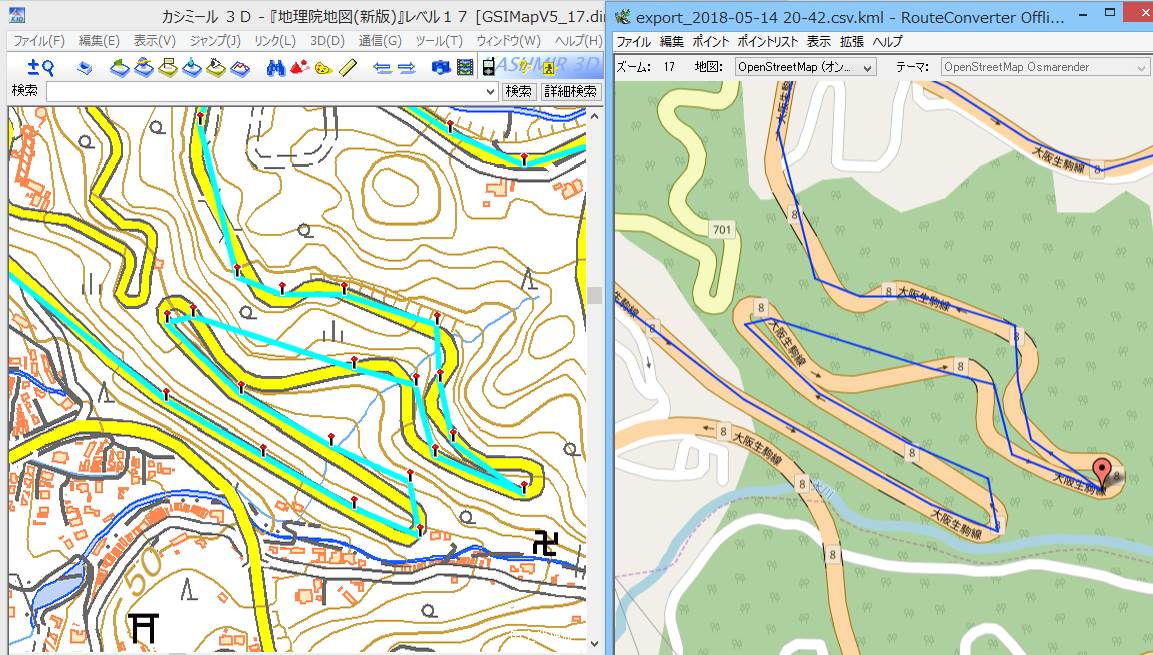Click the scroll down arrow of Kashmir map
The height and width of the screenshot is (655, 1153).
pyautogui.click(x=594, y=643)
